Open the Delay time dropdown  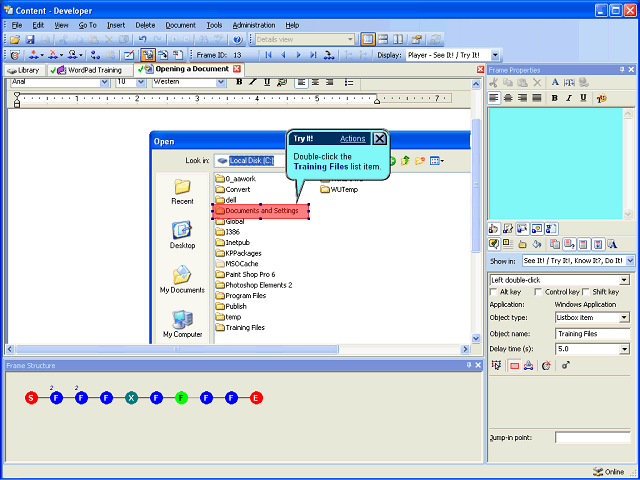(624, 349)
